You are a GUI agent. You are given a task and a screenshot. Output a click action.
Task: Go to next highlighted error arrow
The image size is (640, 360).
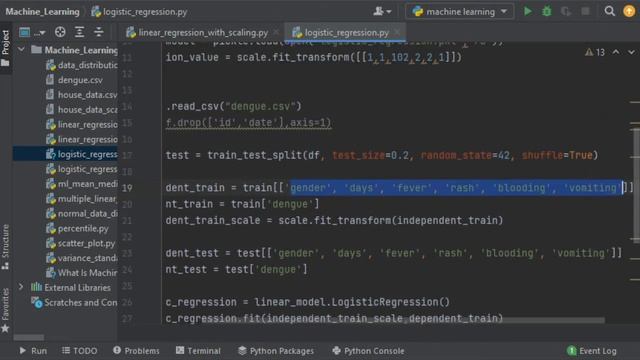[631, 52]
